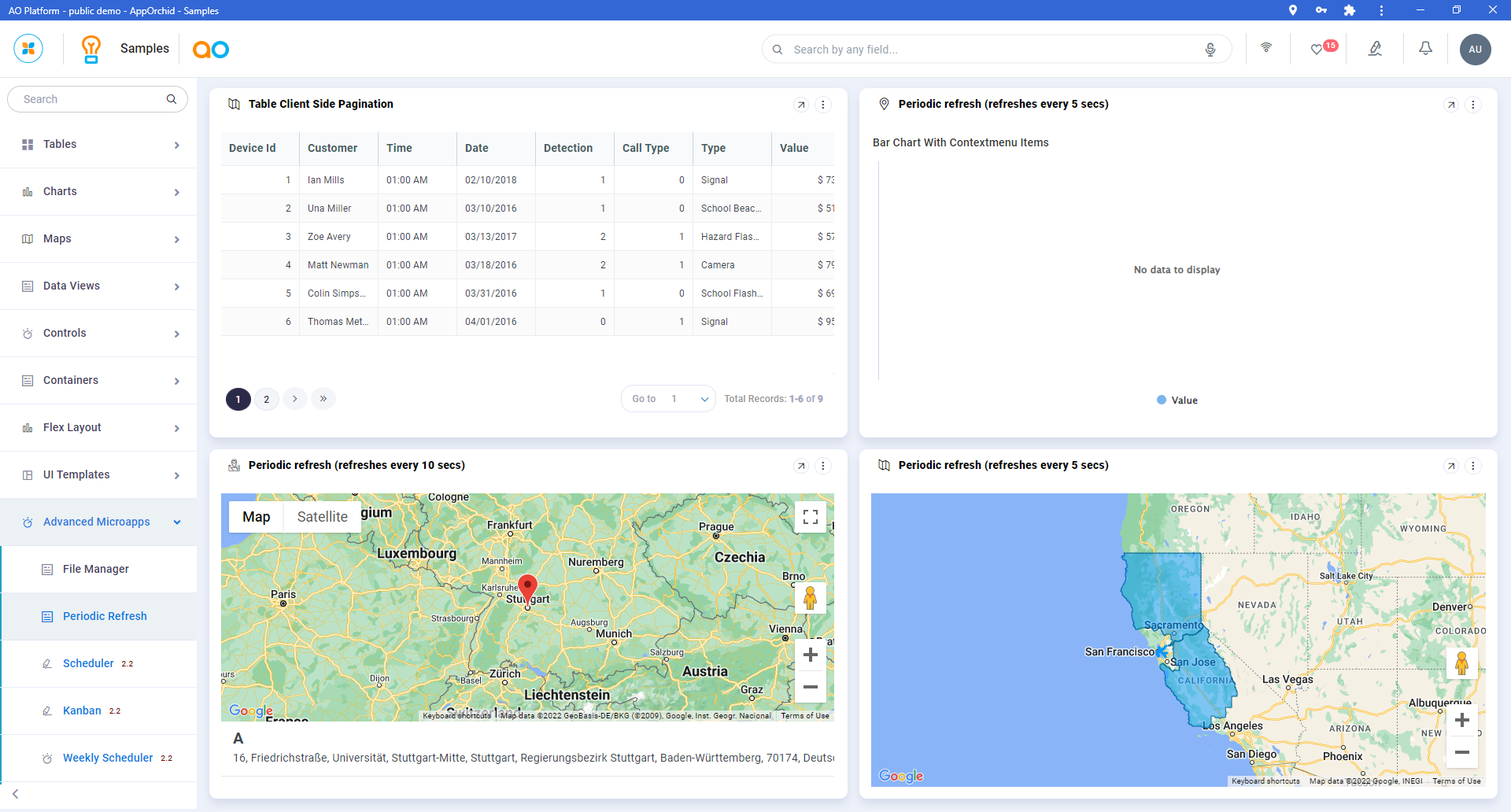Open the favorites heart icon with badge
Viewport: 1511px width, 812px height.
coord(1317,50)
